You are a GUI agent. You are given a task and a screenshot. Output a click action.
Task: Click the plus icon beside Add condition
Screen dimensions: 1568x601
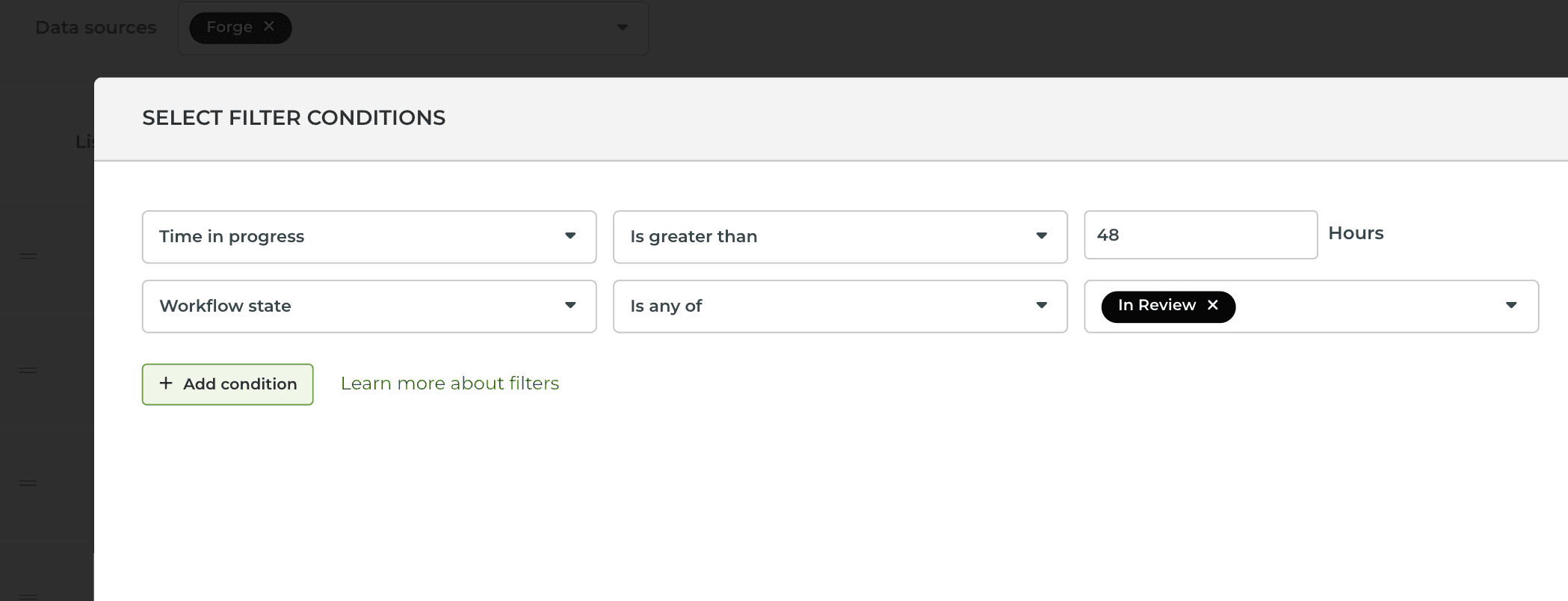(x=166, y=383)
